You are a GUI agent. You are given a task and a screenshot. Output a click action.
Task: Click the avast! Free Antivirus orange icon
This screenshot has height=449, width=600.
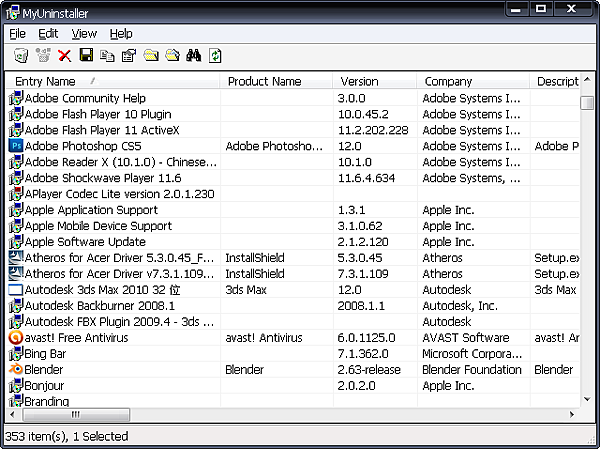pos(16,338)
